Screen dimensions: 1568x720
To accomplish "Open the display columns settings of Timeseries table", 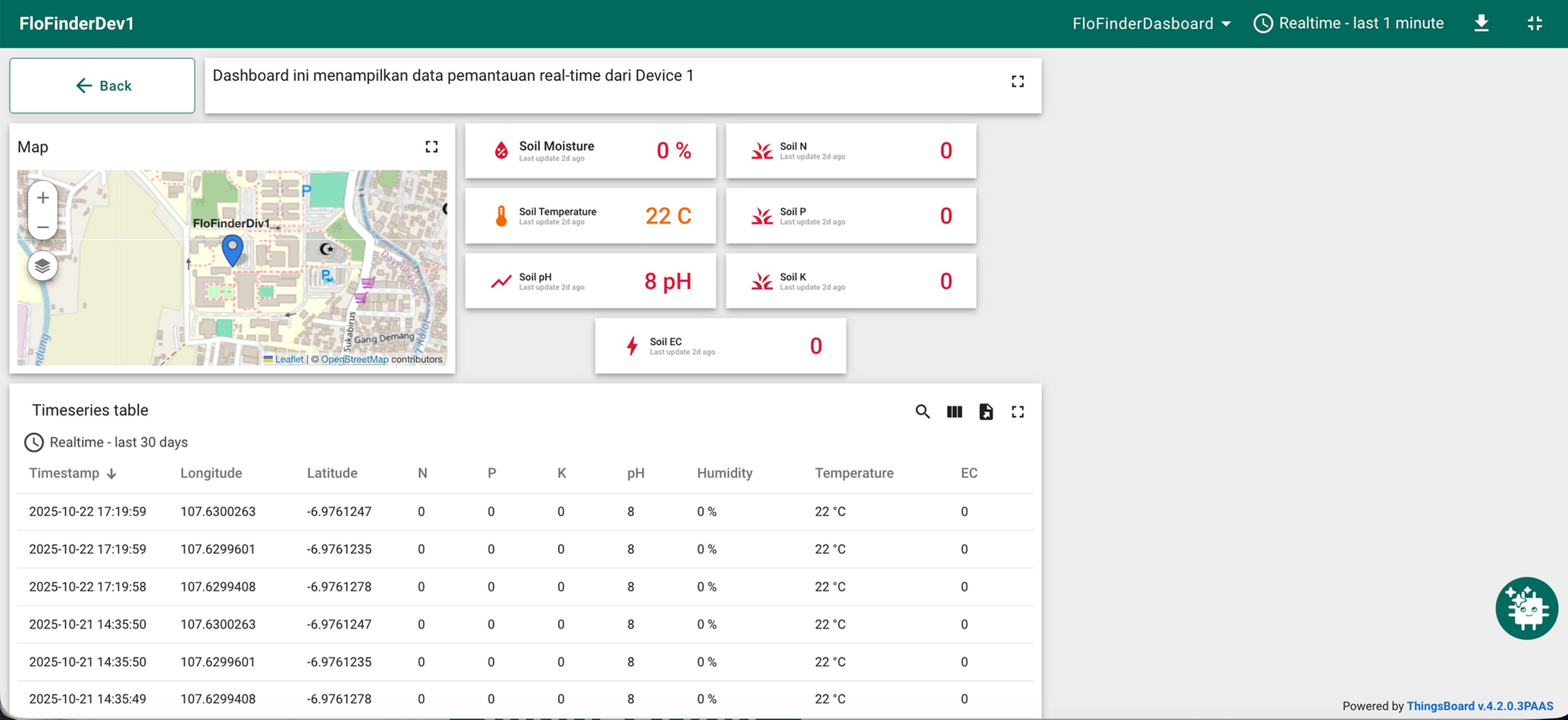I will point(954,411).
